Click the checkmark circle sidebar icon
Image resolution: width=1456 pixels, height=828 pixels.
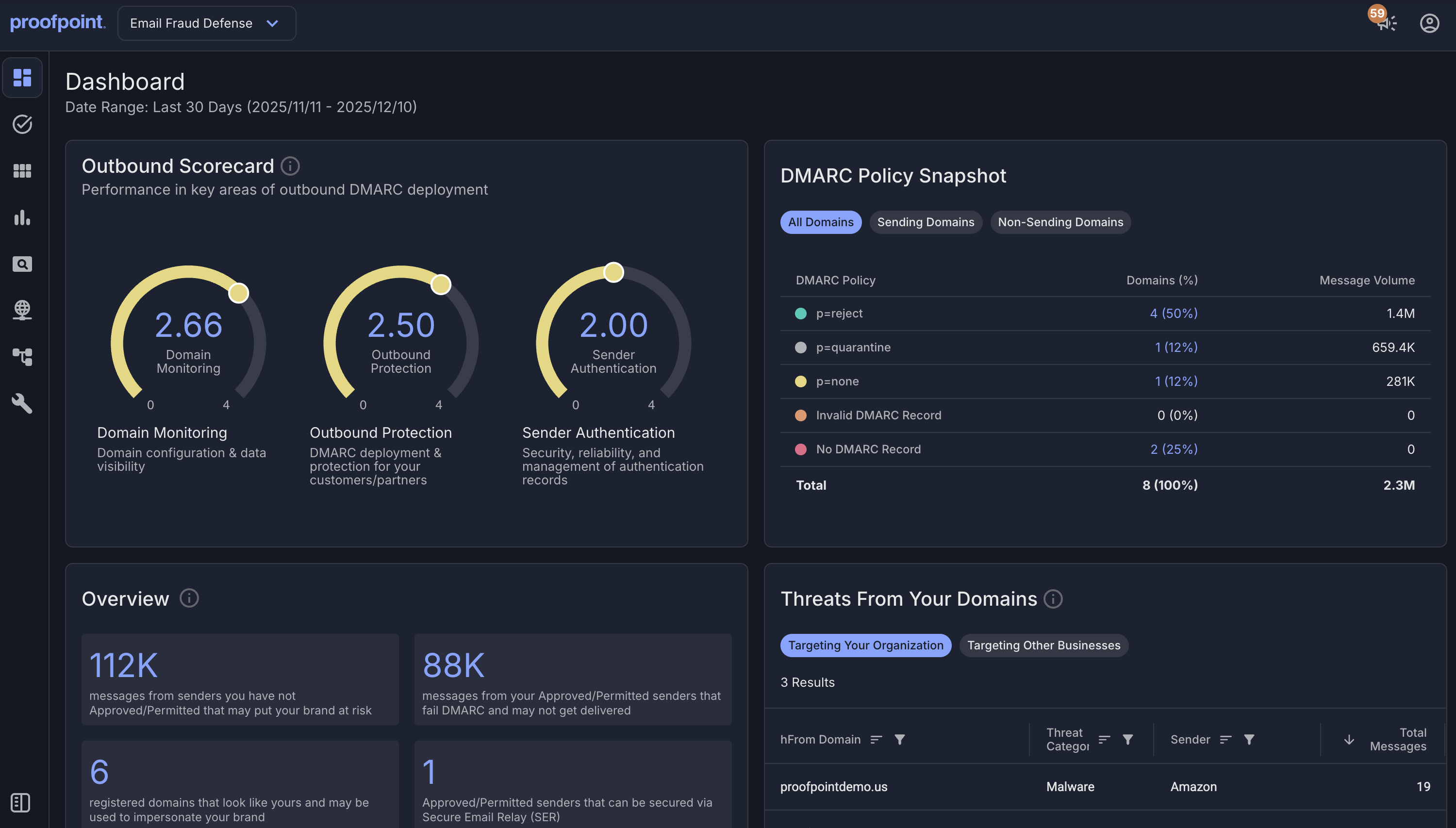tap(22, 124)
